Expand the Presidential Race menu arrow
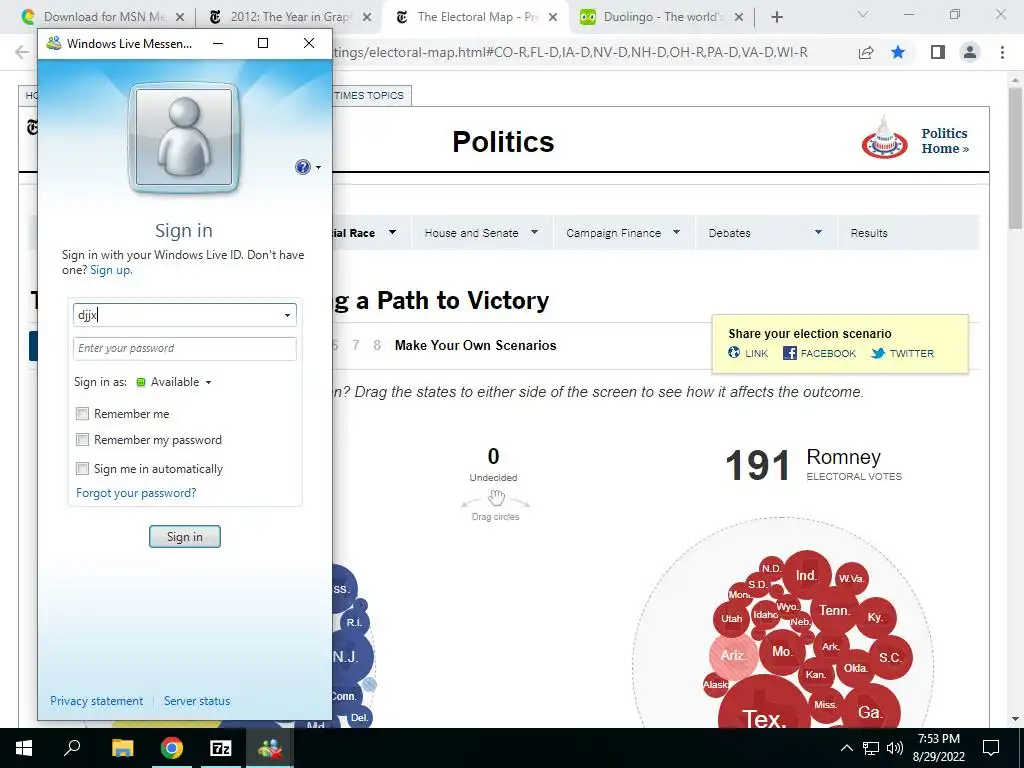 (392, 232)
